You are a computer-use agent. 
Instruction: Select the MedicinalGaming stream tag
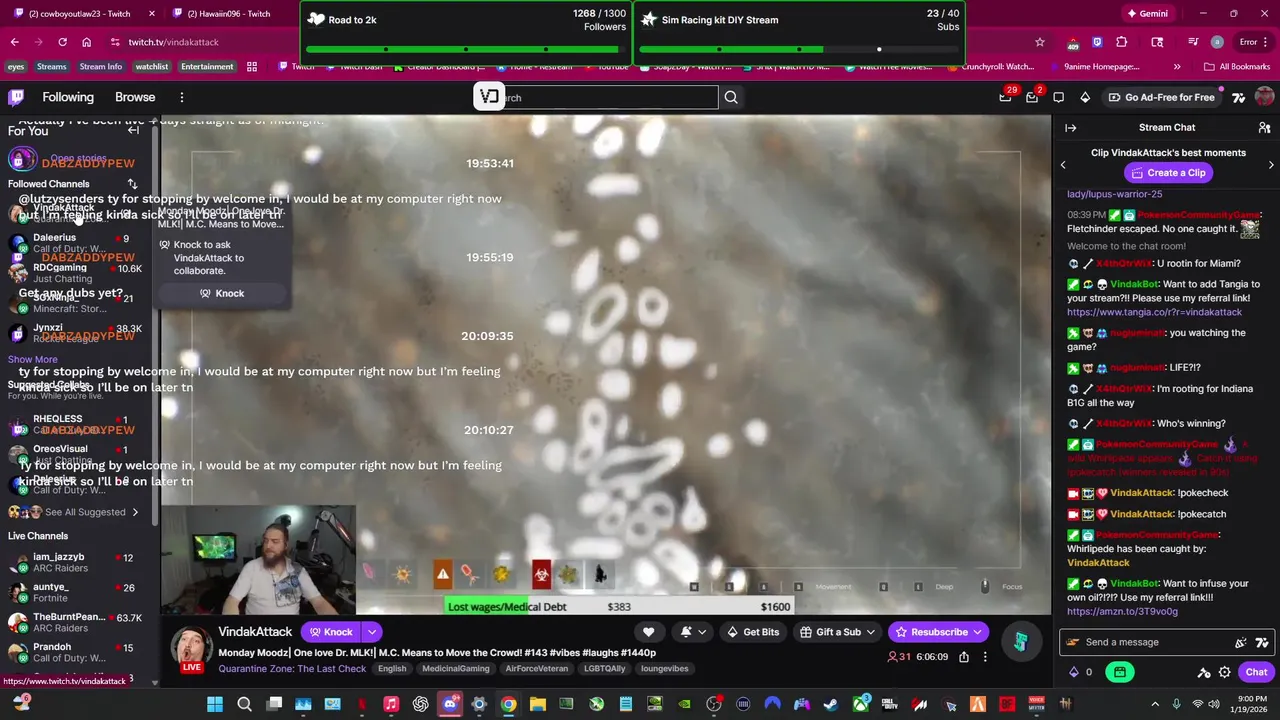(456, 669)
